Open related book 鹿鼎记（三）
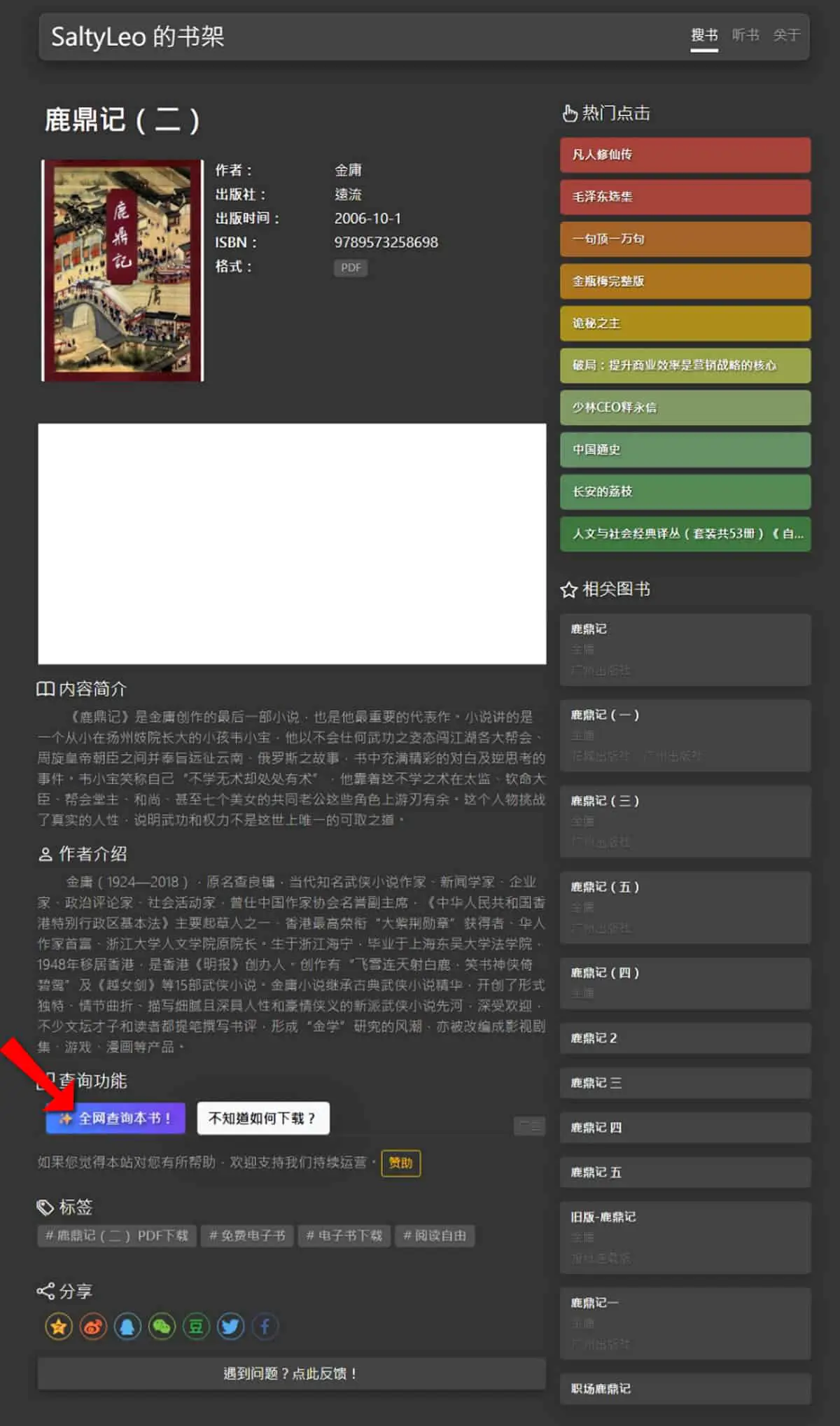840x1426 pixels. coord(685,821)
